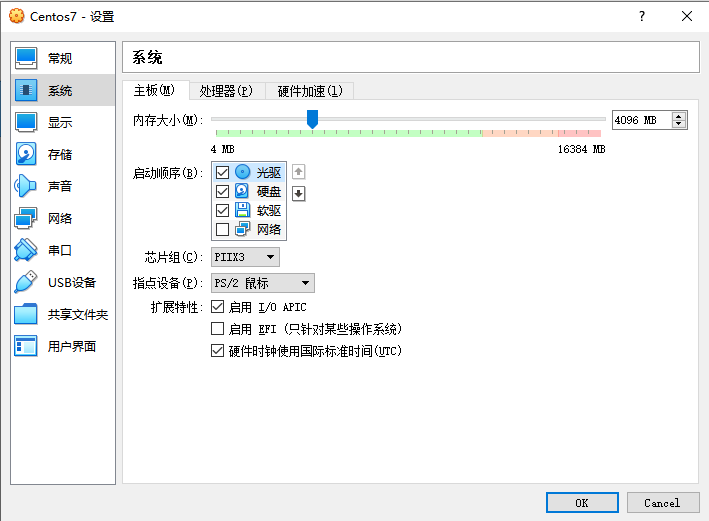Enable 启用 EFI checkbox
709x521 pixels.
[217, 328]
